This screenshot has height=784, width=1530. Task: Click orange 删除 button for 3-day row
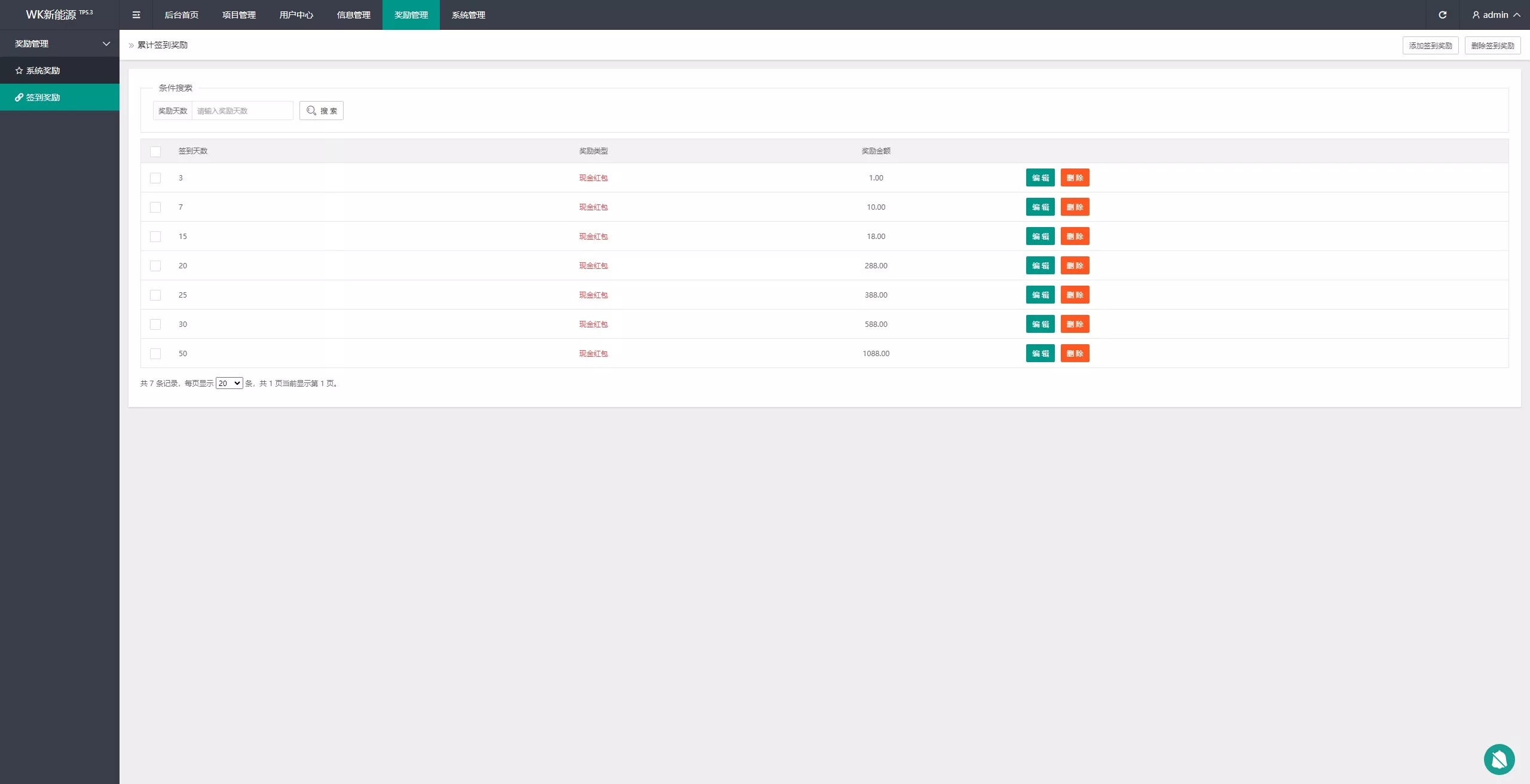tap(1075, 177)
